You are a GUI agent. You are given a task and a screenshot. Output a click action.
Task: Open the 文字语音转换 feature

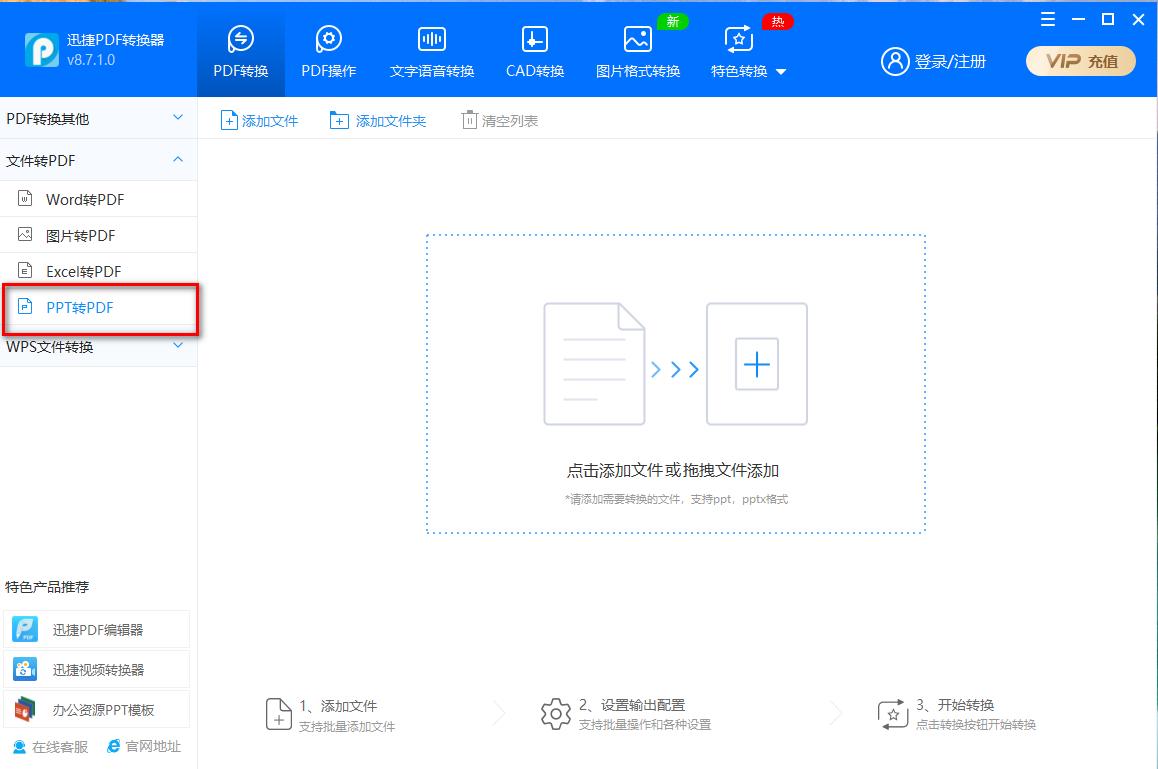[x=430, y=50]
